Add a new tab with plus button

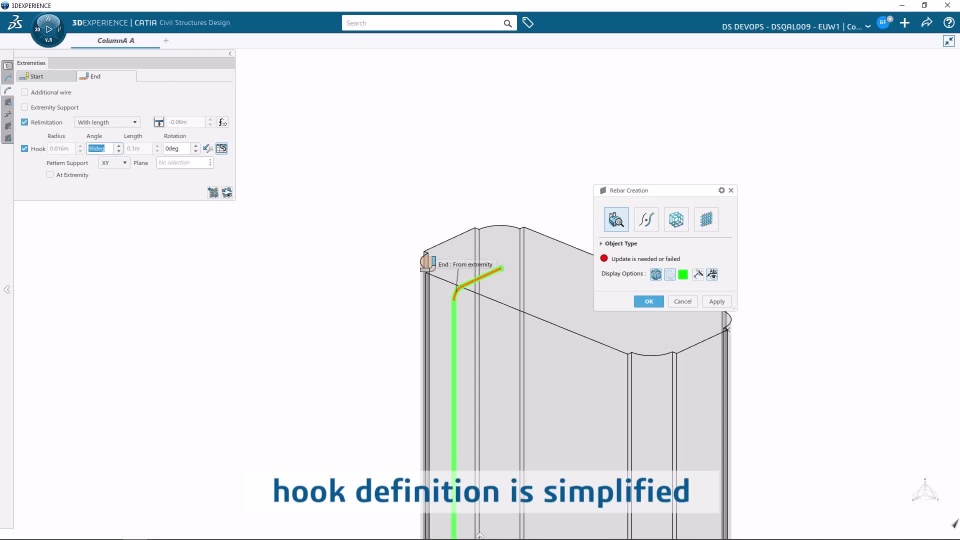click(166, 40)
